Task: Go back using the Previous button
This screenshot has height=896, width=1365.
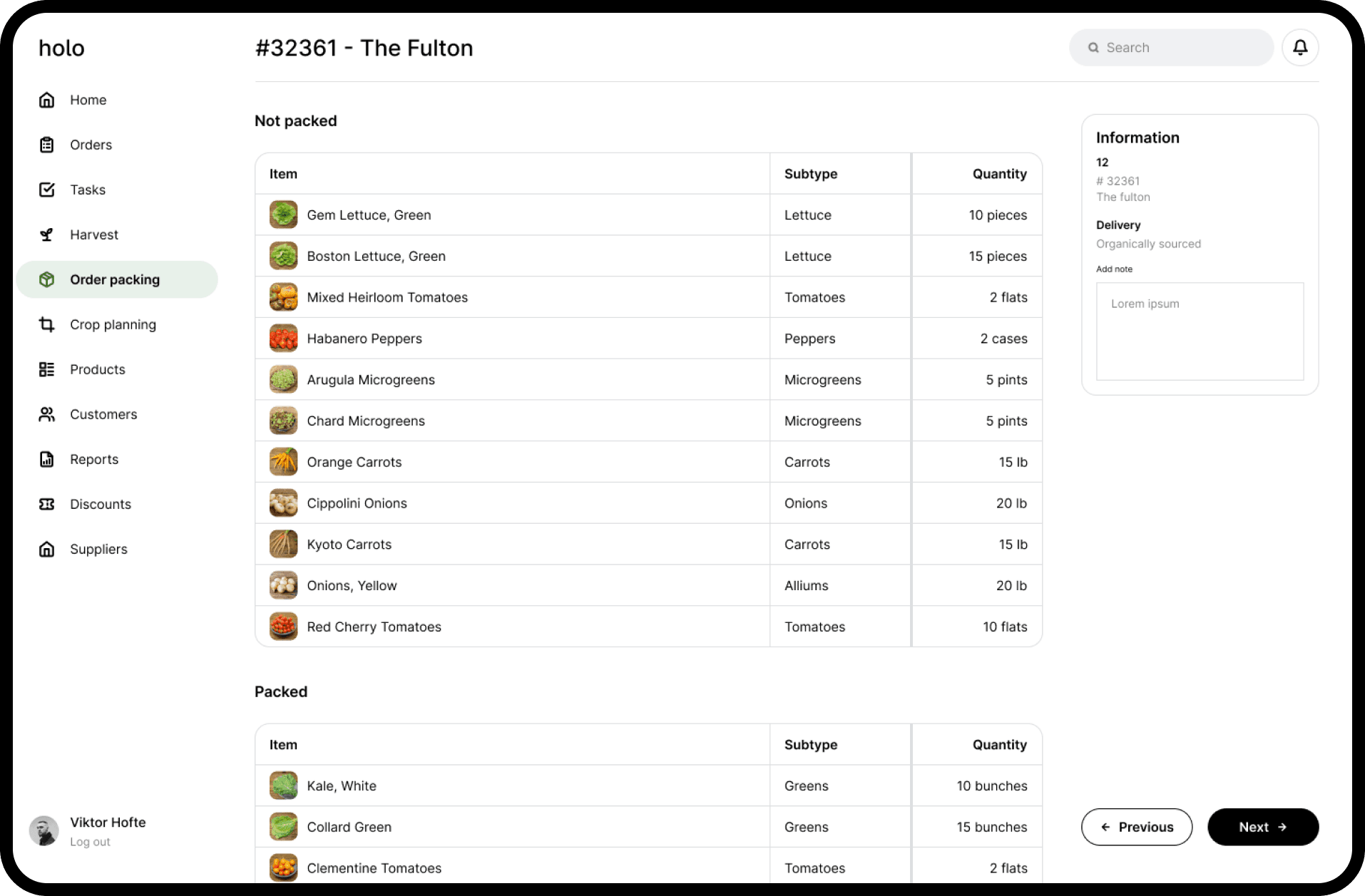Action: pyautogui.click(x=1136, y=827)
